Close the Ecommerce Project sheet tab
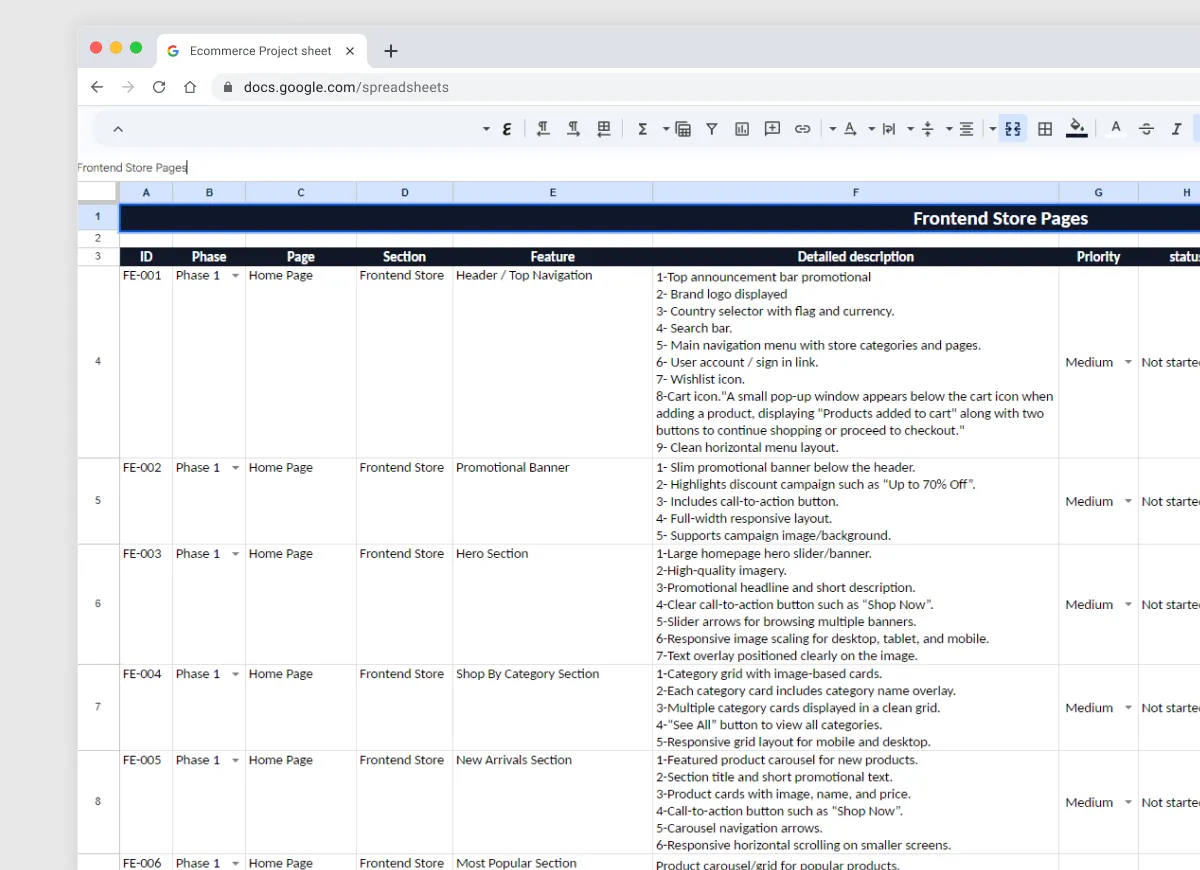This screenshot has width=1200, height=870. tap(350, 51)
